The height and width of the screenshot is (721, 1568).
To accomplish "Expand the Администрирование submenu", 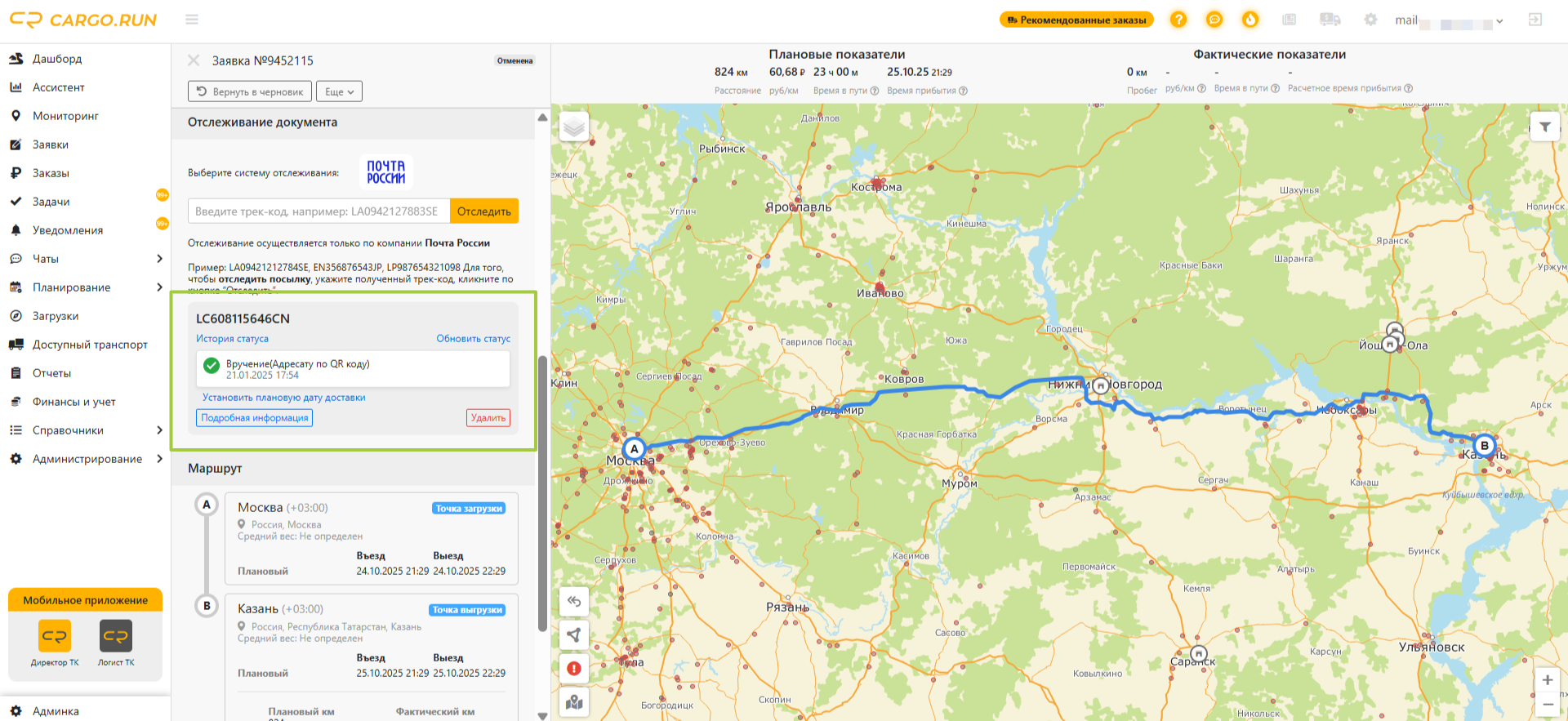I will click(159, 459).
